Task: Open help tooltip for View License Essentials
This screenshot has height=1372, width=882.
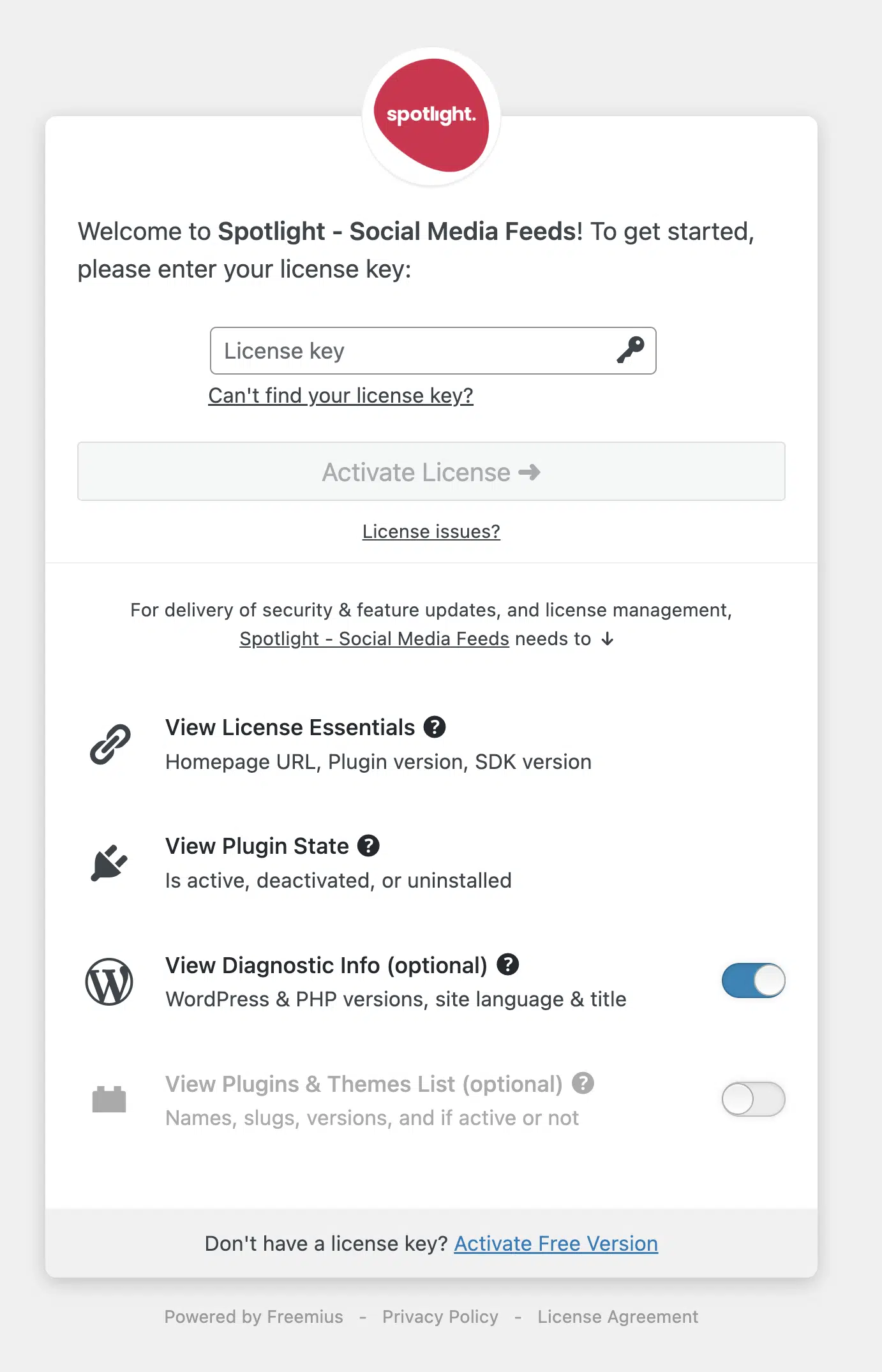Action: (435, 727)
